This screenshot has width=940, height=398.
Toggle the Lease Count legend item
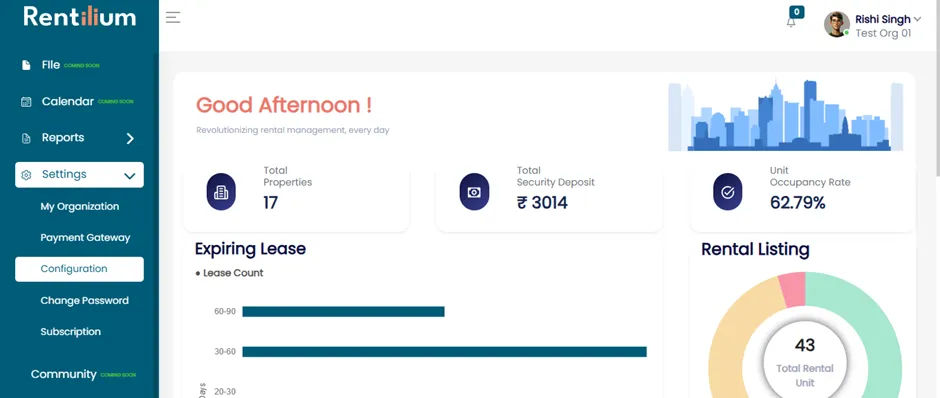click(x=230, y=273)
